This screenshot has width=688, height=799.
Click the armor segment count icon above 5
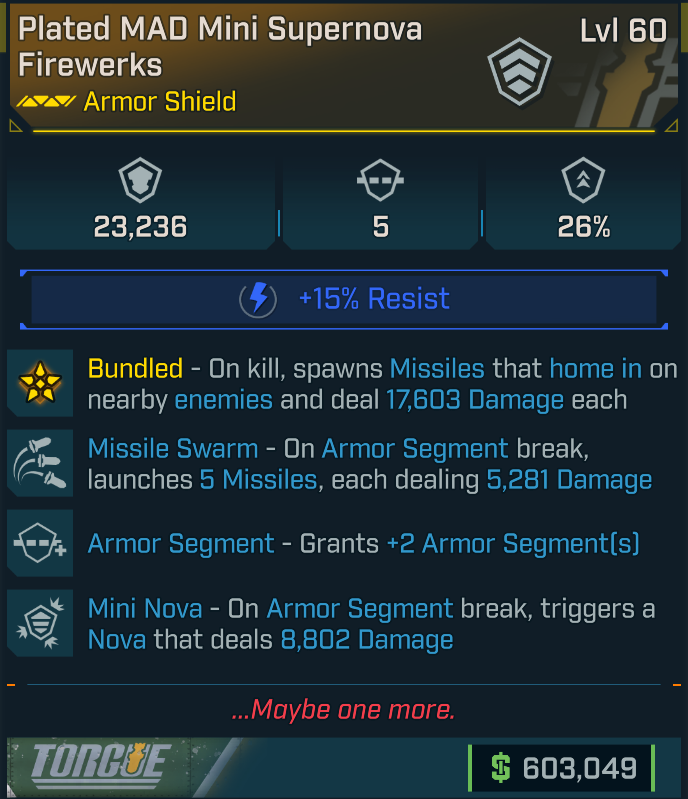[x=380, y=180]
